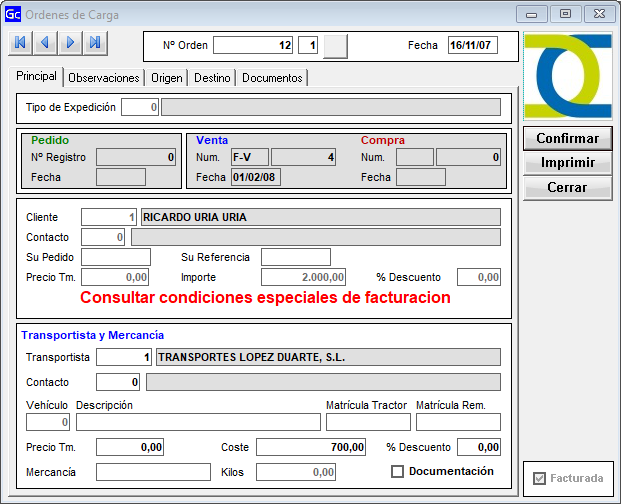Image resolution: width=621 pixels, height=504 pixels.
Task: Focus the Transportista code input field
Action: tap(124, 357)
